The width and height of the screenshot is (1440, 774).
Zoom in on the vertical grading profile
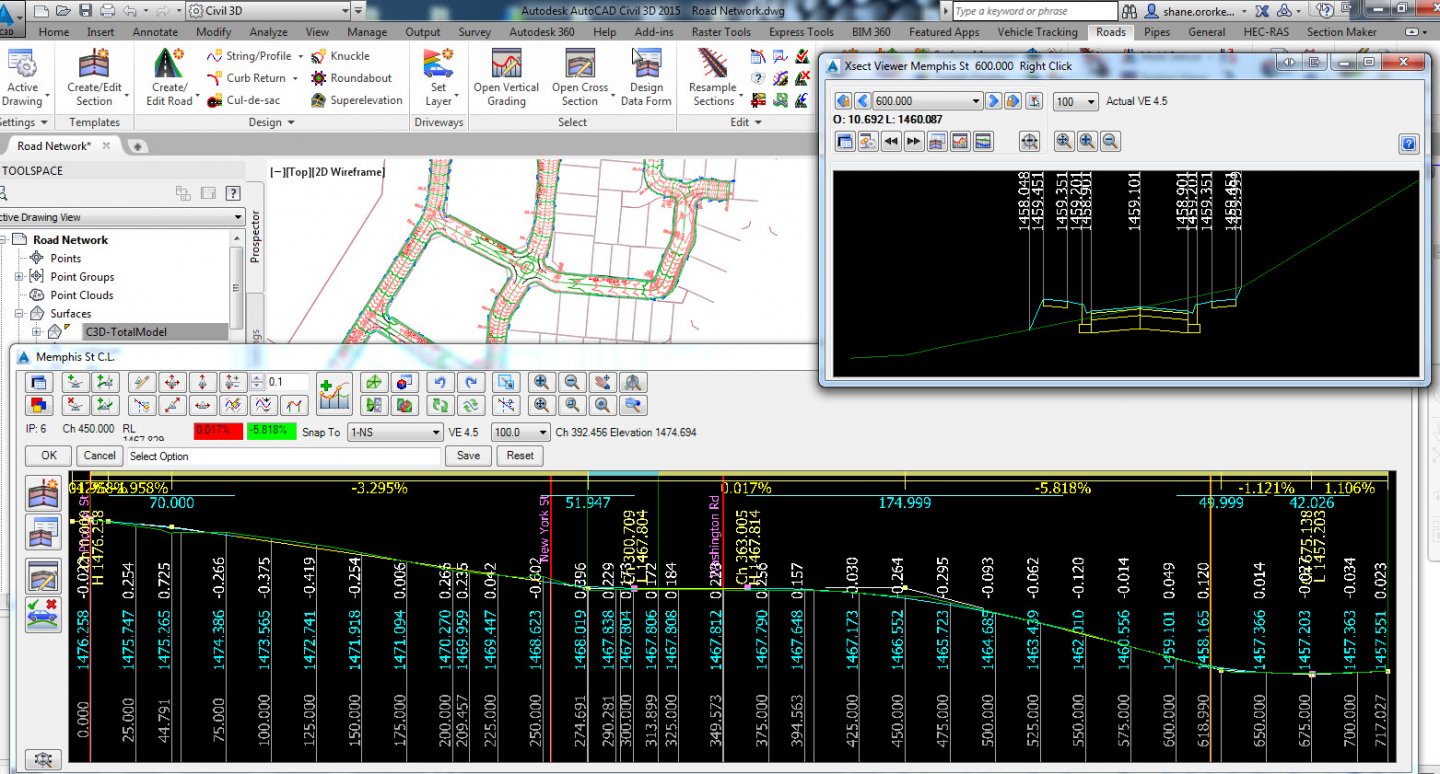pyautogui.click(x=541, y=382)
